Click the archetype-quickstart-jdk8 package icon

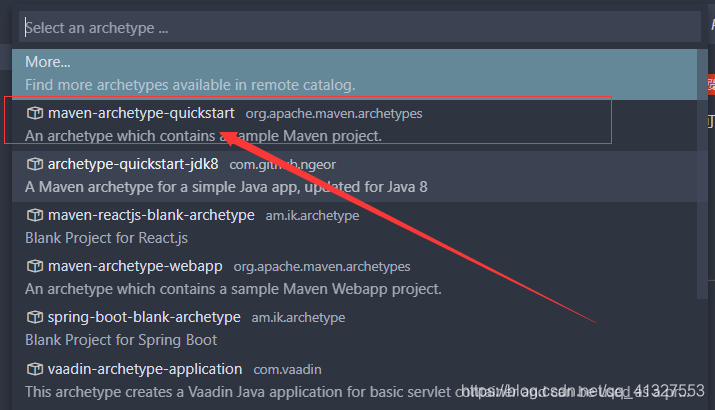click(35, 164)
